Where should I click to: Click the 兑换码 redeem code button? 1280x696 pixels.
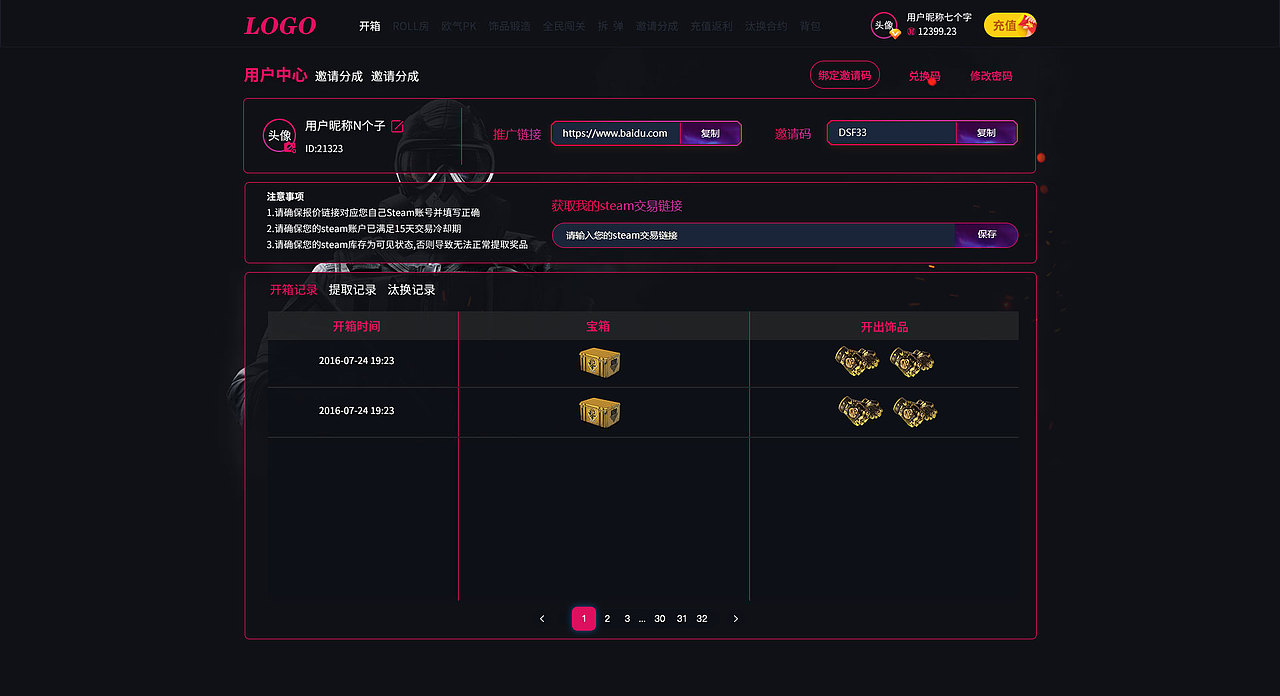click(923, 75)
